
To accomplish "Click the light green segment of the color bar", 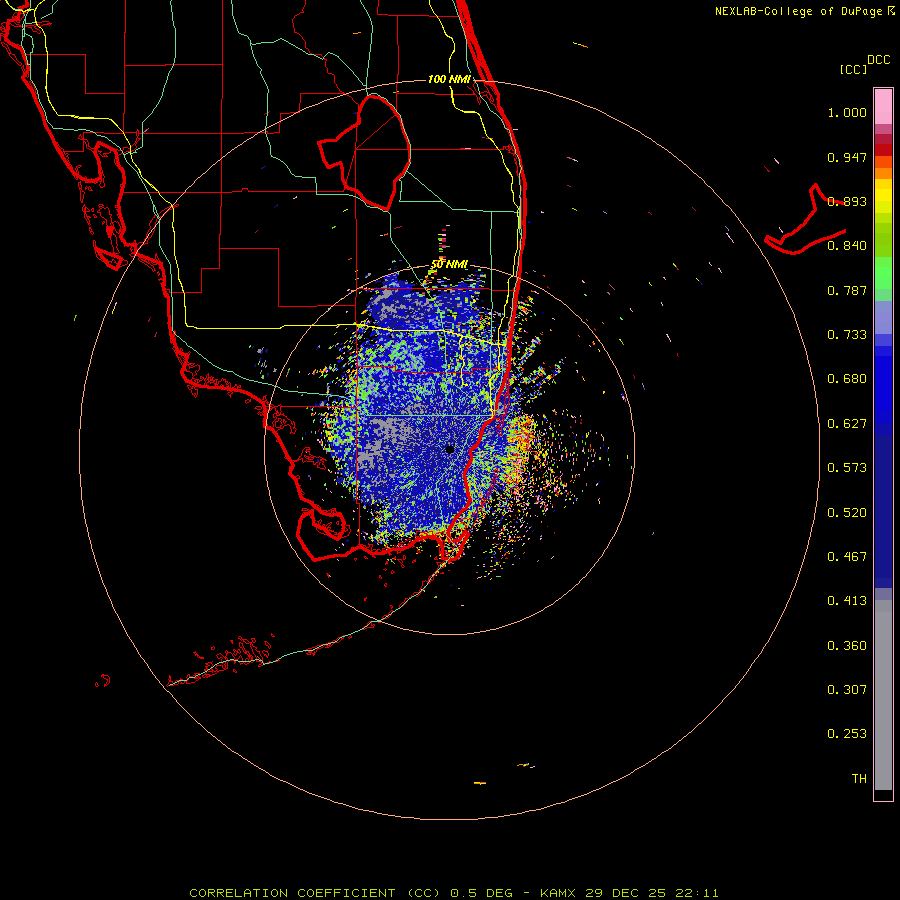I will point(883,273).
